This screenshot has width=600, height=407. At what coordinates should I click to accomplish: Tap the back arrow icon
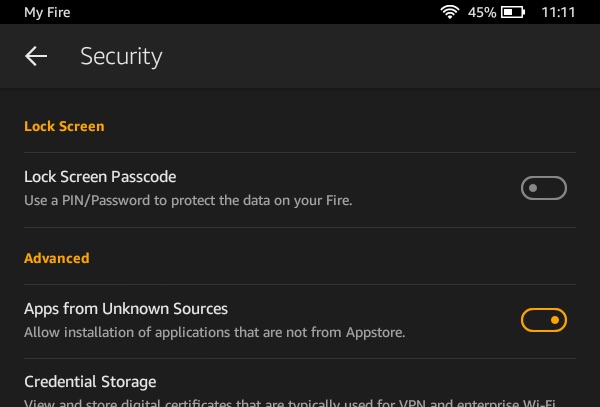tap(36, 56)
